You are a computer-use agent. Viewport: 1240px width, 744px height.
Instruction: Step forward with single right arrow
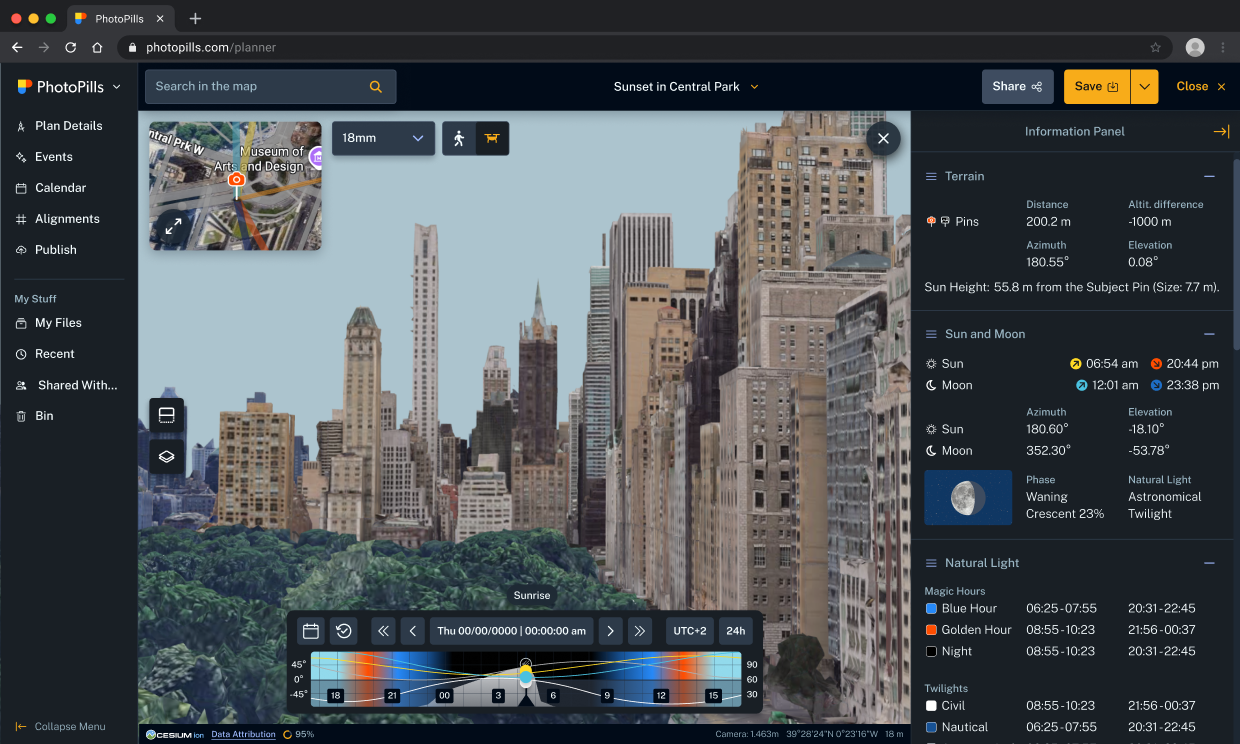click(610, 631)
